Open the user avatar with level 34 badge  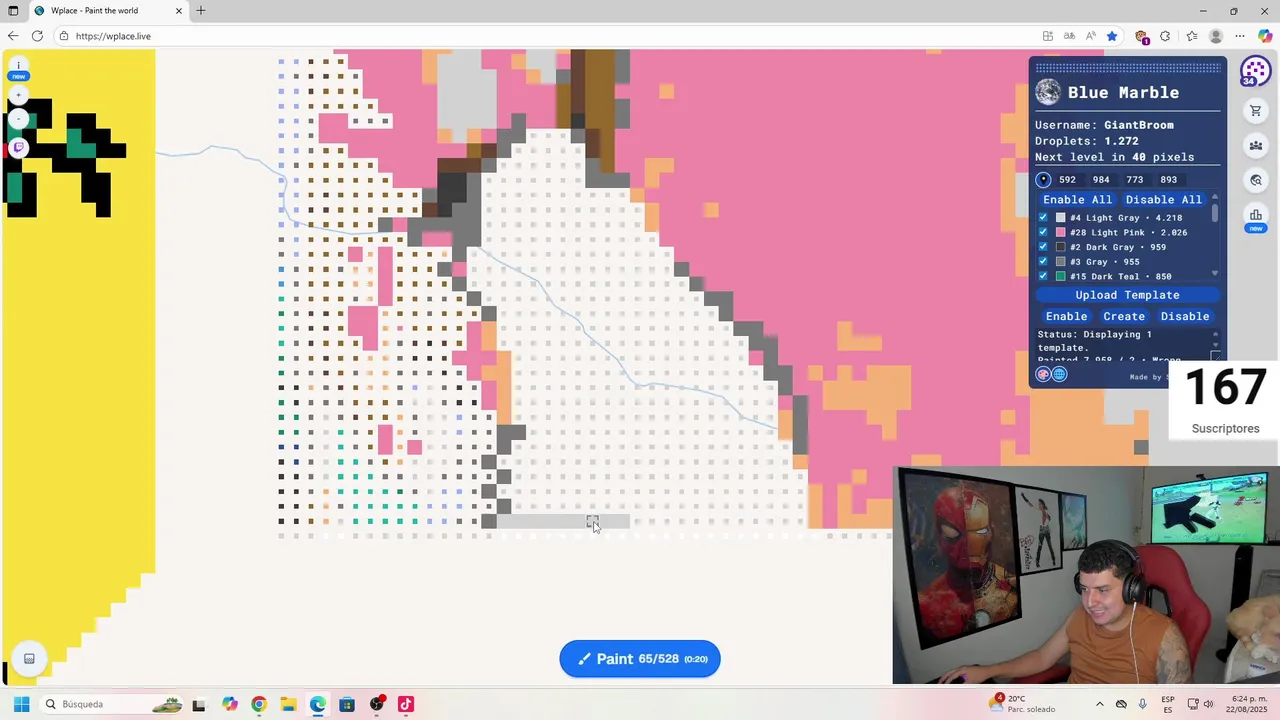[x=1255, y=72]
